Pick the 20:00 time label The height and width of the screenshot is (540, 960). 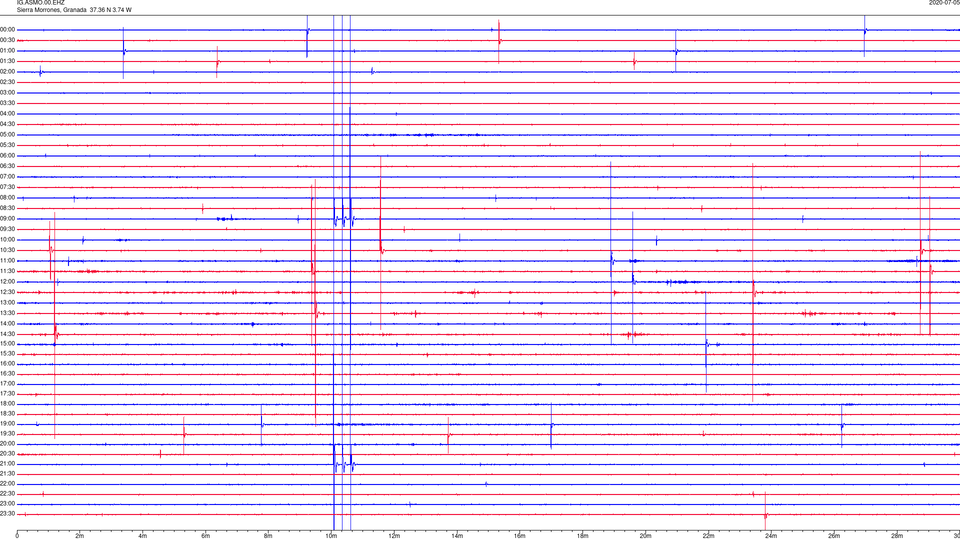[x=8, y=444]
